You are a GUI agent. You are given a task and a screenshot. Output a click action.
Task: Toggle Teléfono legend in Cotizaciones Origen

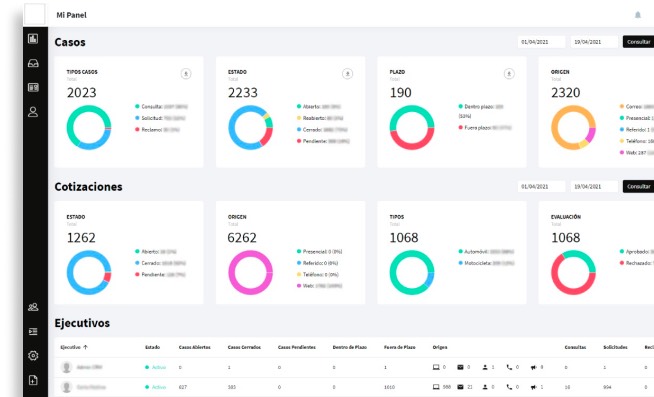(x=317, y=274)
